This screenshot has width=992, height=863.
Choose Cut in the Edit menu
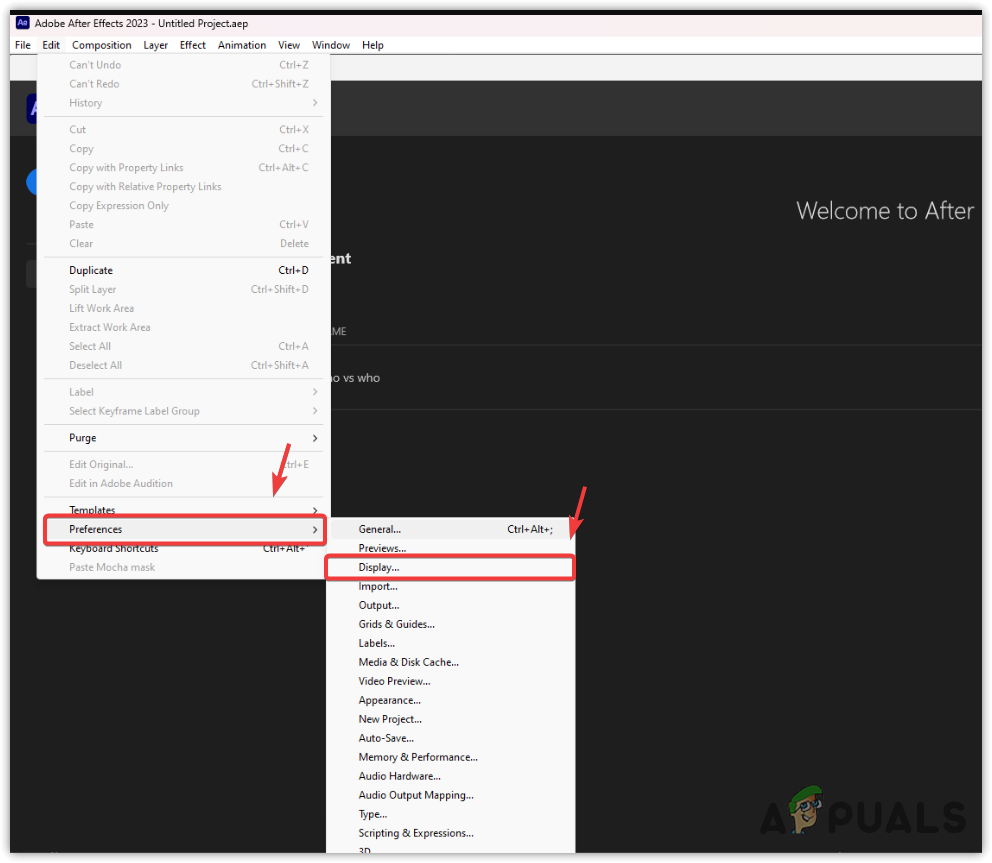183,129
